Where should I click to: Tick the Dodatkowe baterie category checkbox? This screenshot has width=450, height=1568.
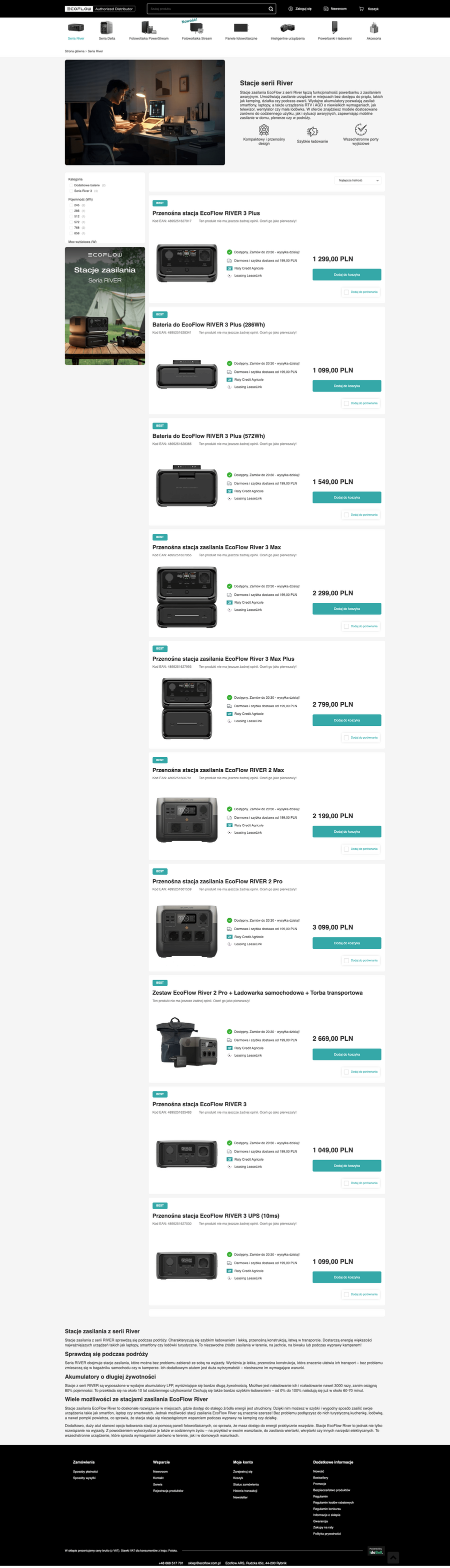coord(71,185)
